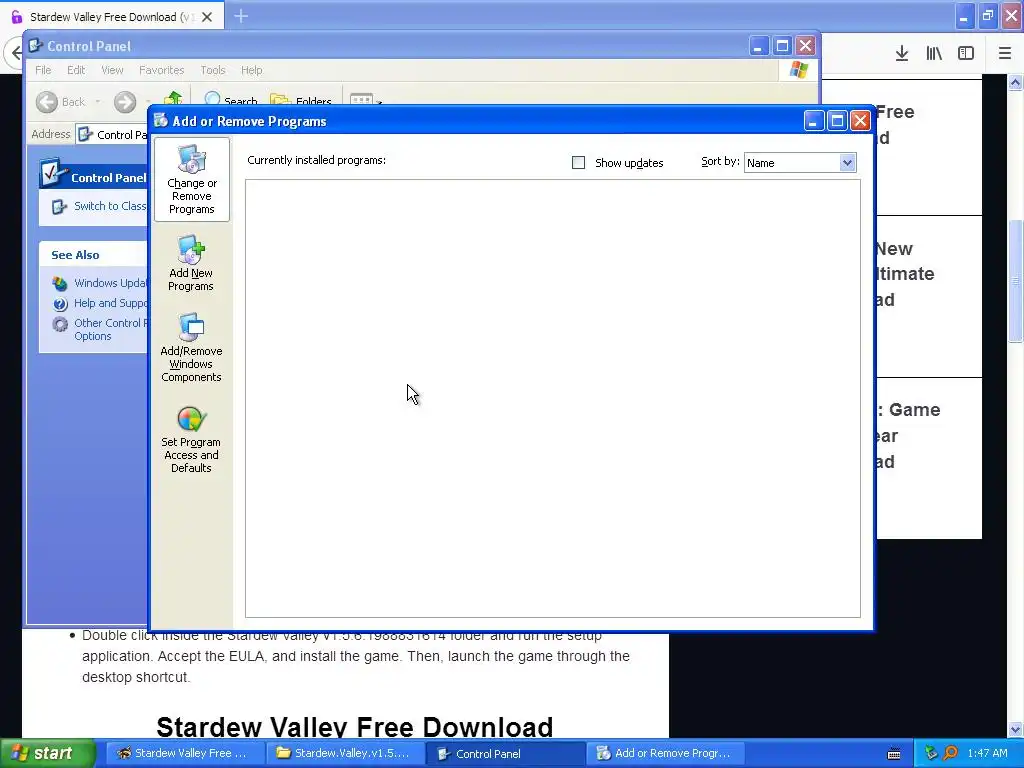Viewport: 1024px width, 768px height.
Task: Click the Start button
Action: point(48,753)
